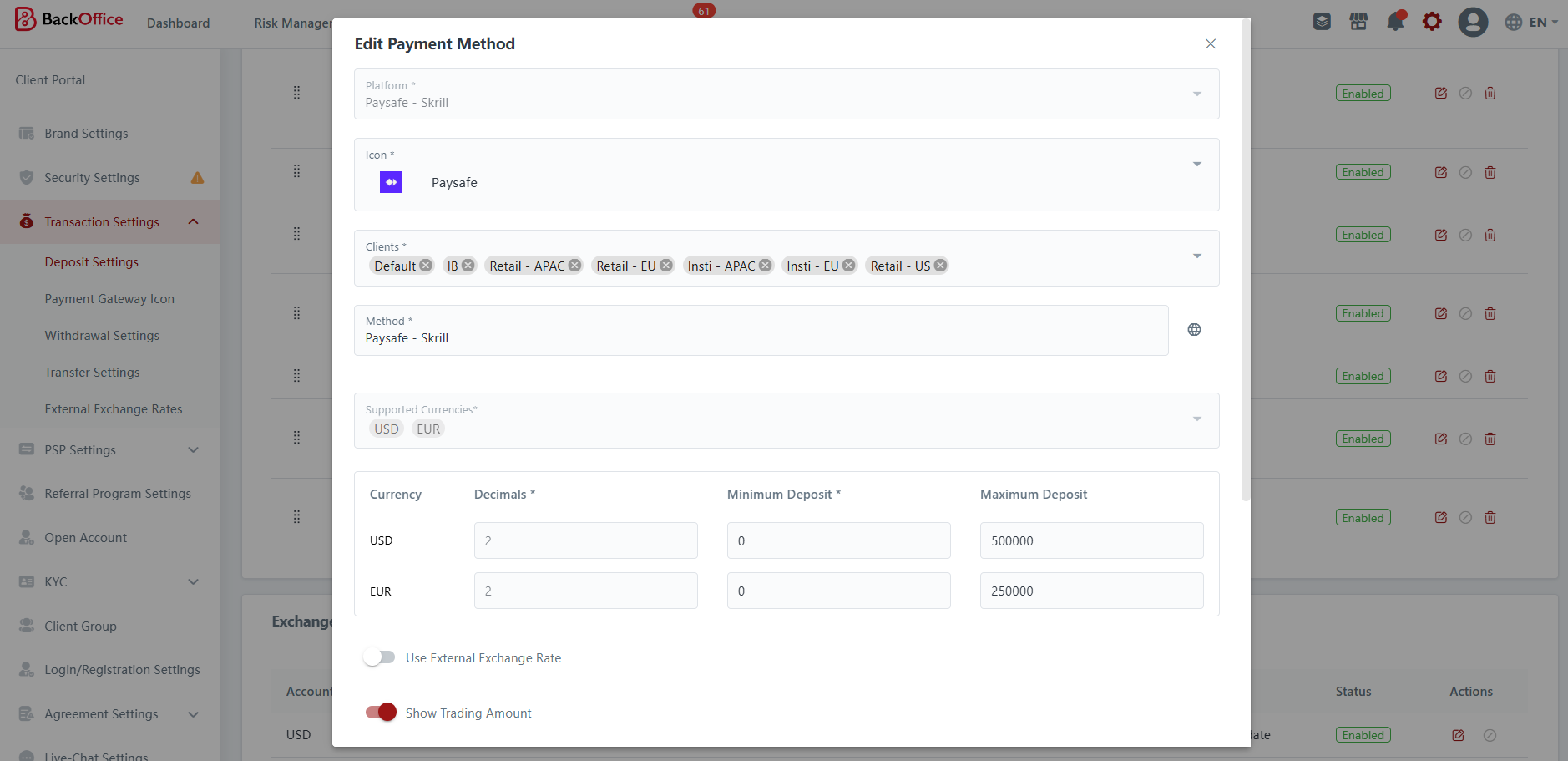Viewport: 1568px width, 761px height.
Task: Expand the Clients dropdown arrow
Action: (1196, 256)
